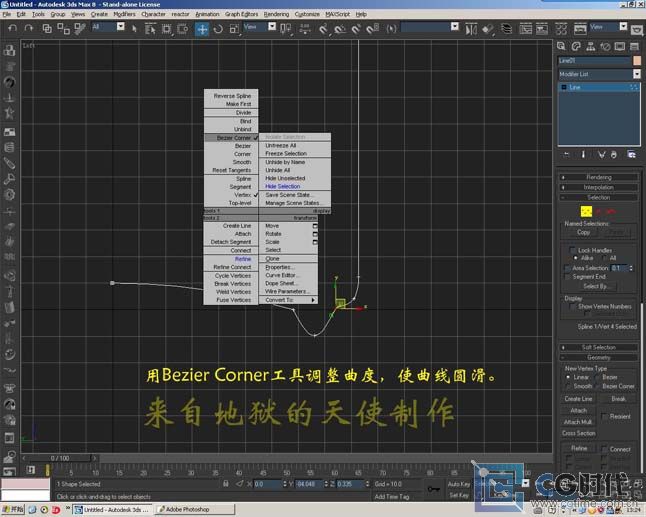Switch to the Hierarchy command panel tab
Screen dimensions: 646x517
pos(590,46)
